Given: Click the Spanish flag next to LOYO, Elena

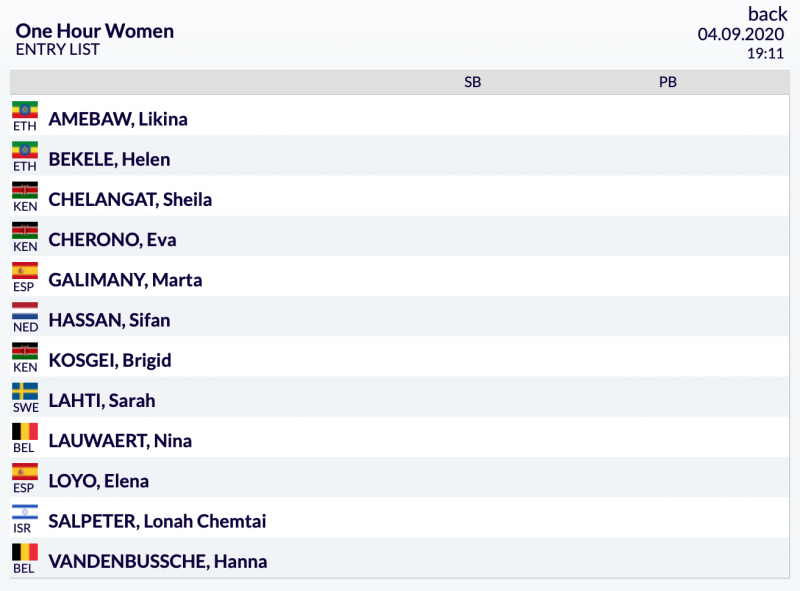Looking at the screenshot, I should click(25, 472).
